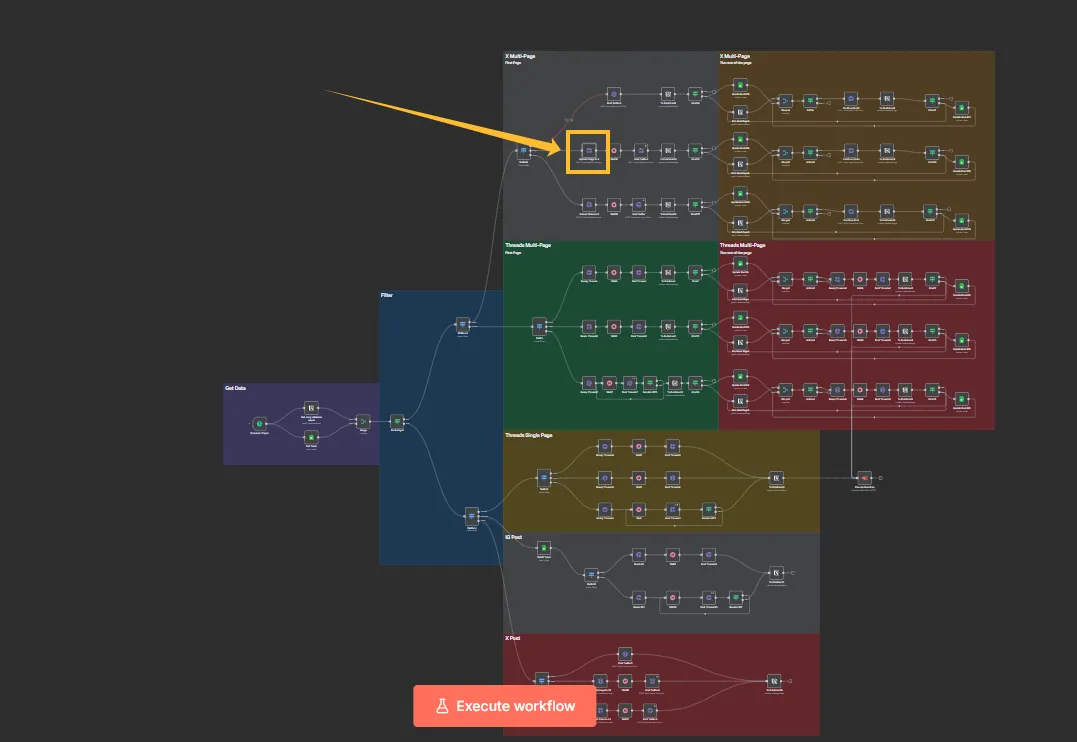This screenshot has width=1077, height=742.
Task: Select the Notion node ending Threads Single Page
Action: [x=775, y=480]
